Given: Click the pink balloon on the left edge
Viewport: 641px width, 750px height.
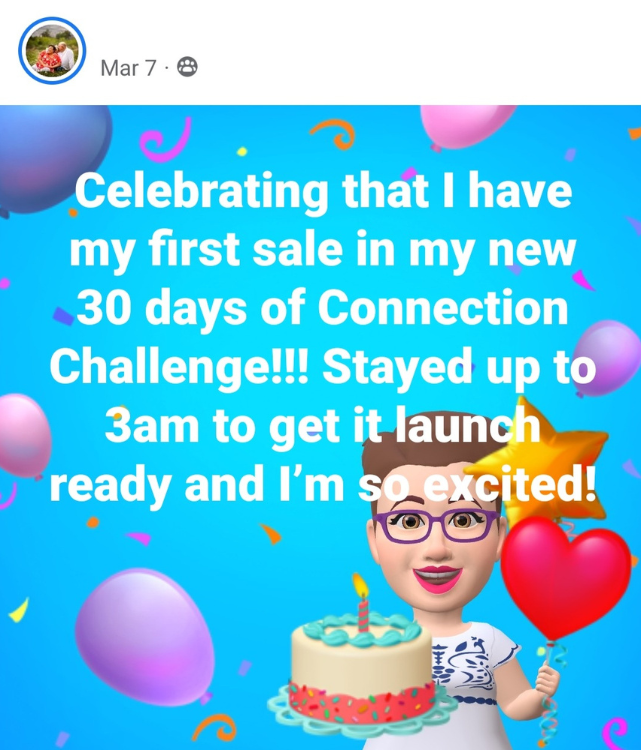Looking at the screenshot, I should 24,436.
